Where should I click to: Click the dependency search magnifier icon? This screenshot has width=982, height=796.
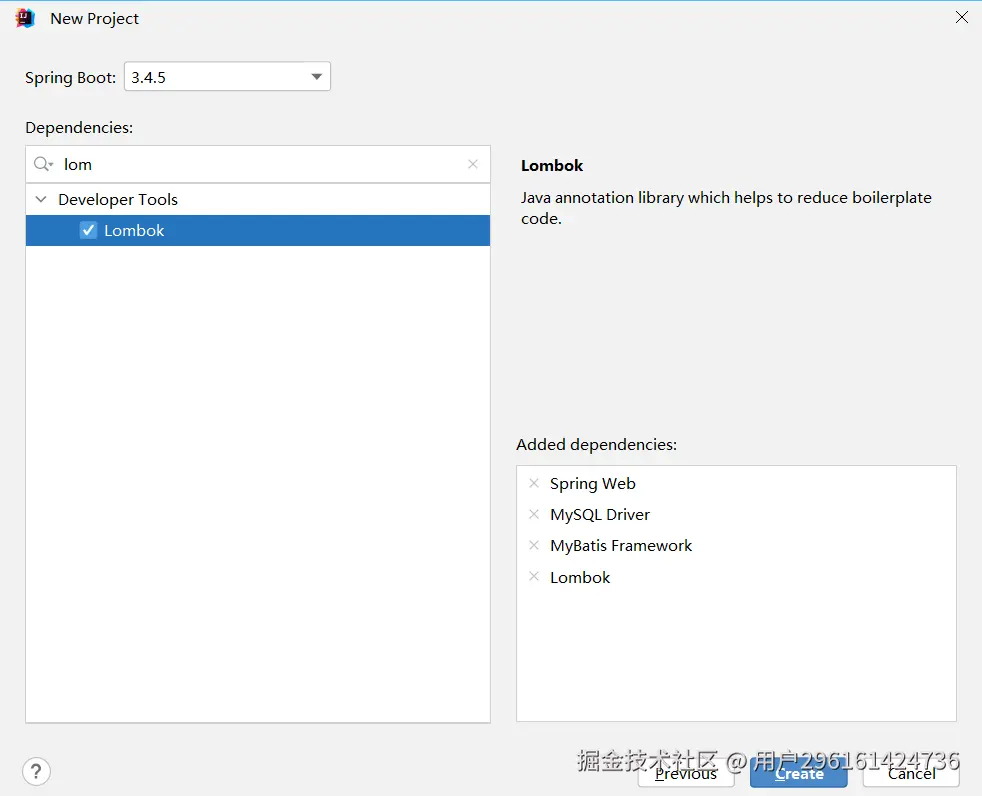43,164
